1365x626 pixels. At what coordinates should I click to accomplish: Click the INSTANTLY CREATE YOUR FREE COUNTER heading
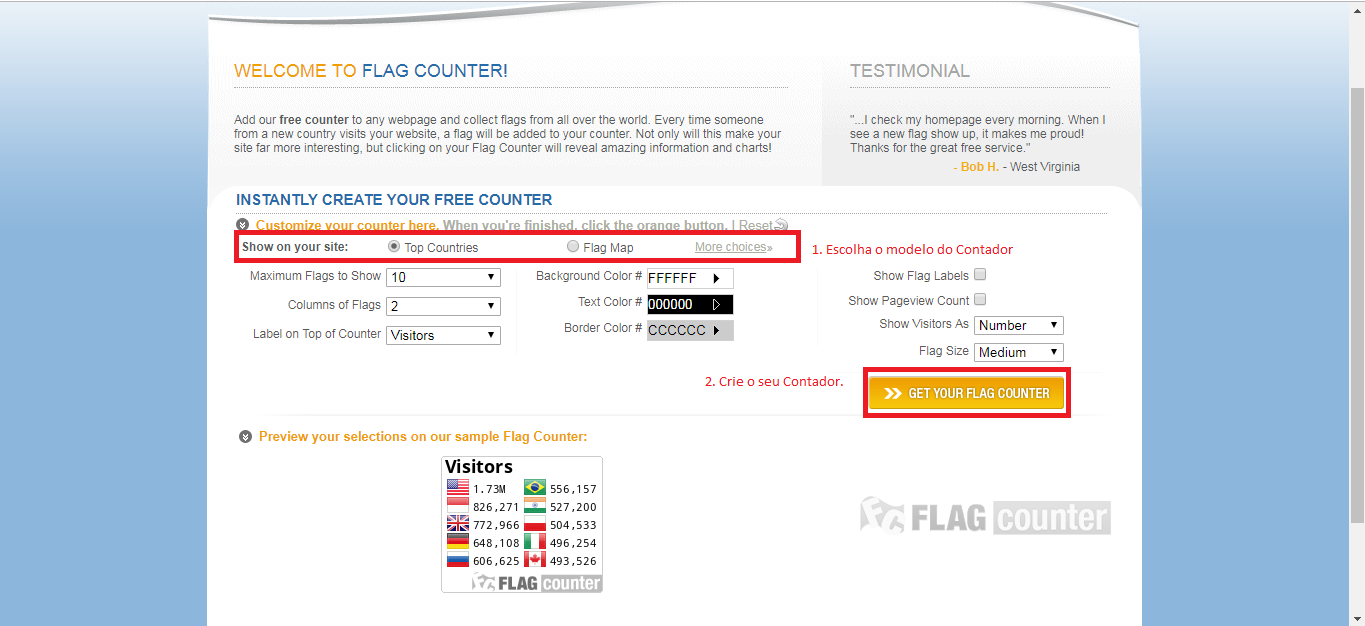(394, 200)
